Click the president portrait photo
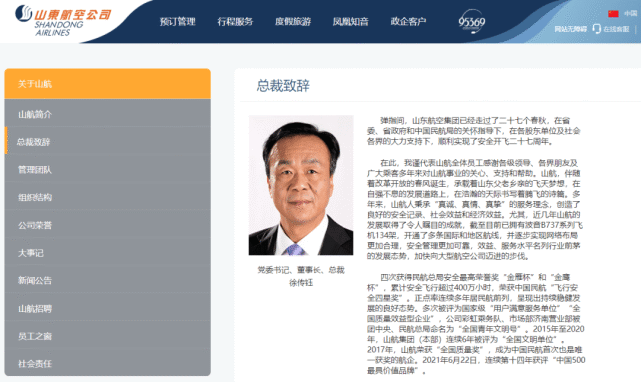This screenshot has height=382, width=641. pyautogui.click(x=301, y=185)
